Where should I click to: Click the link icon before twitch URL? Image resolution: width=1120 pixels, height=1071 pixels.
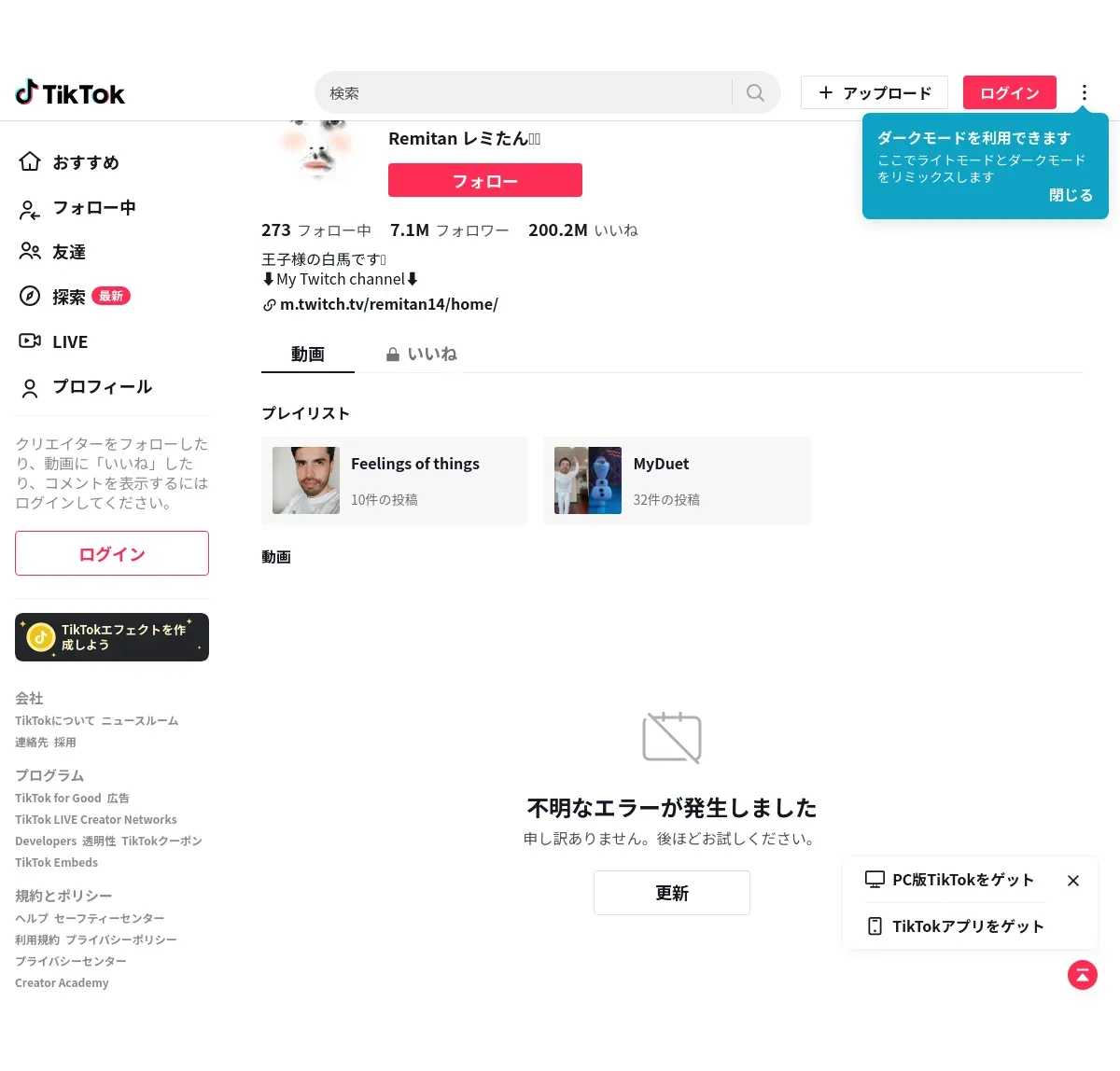point(269,305)
